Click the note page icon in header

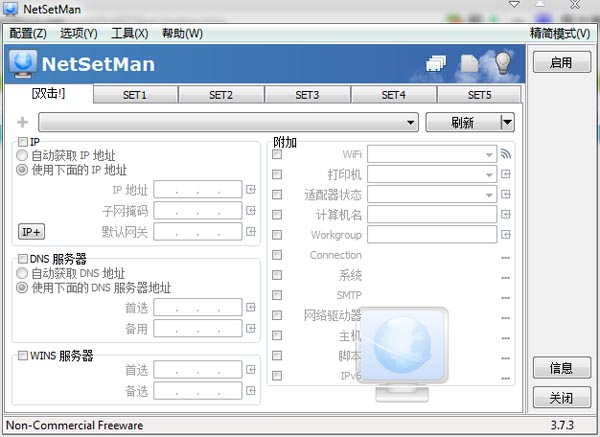coord(469,64)
